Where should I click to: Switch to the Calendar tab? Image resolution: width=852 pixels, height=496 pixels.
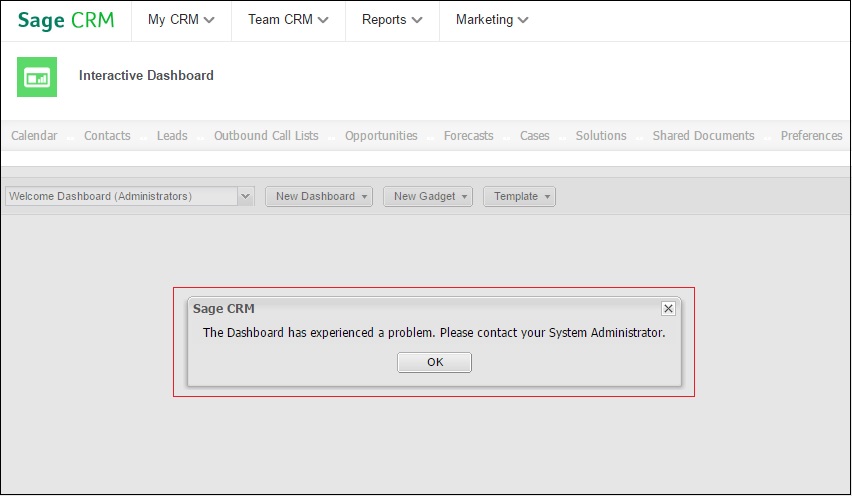pyautogui.click(x=34, y=135)
